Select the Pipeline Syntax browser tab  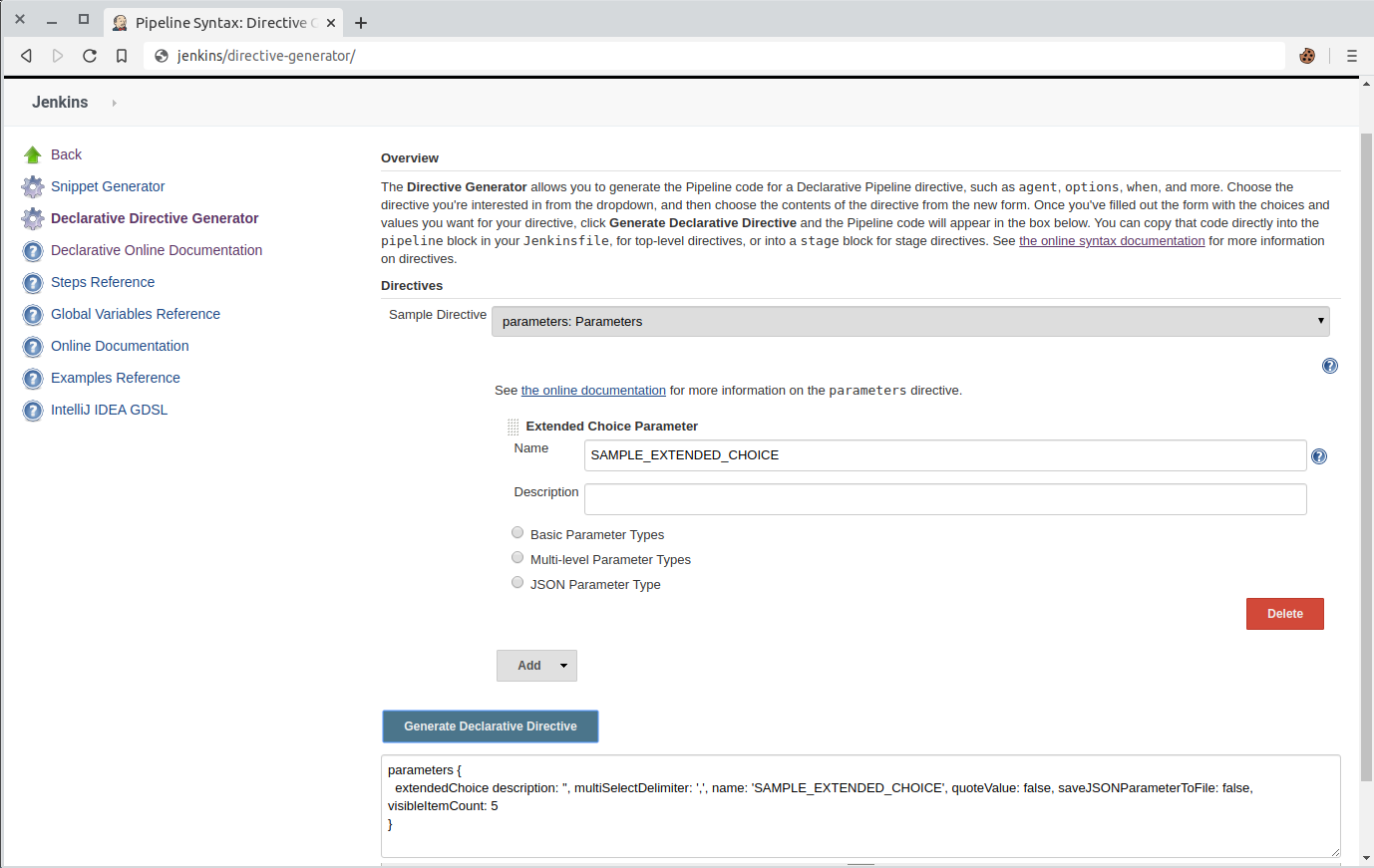click(x=224, y=23)
